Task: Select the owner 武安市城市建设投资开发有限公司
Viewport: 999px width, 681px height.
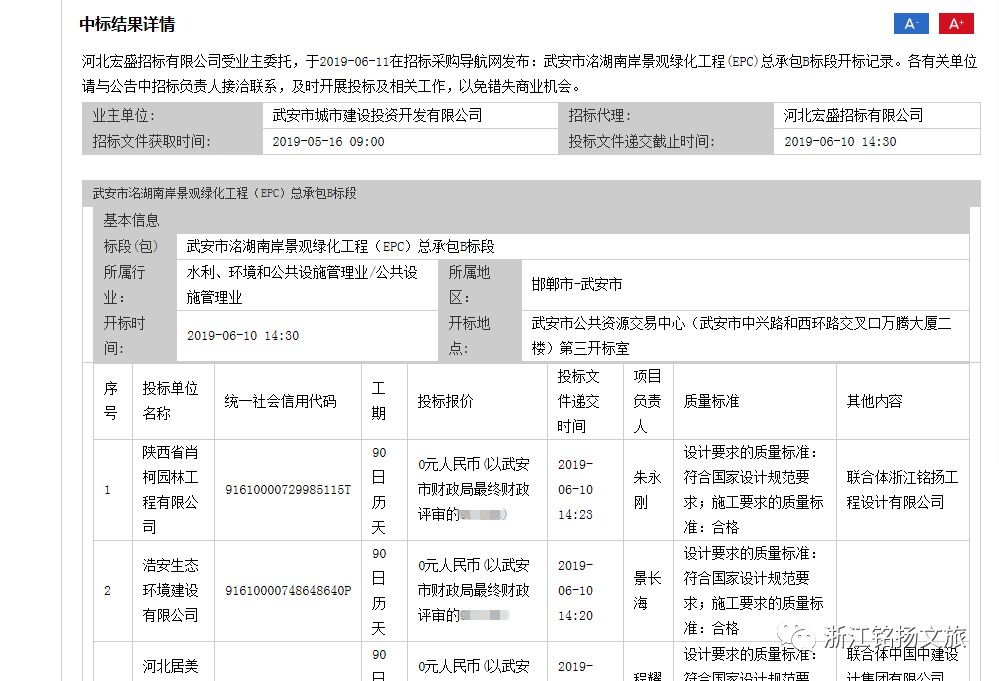Action: [377, 115]
